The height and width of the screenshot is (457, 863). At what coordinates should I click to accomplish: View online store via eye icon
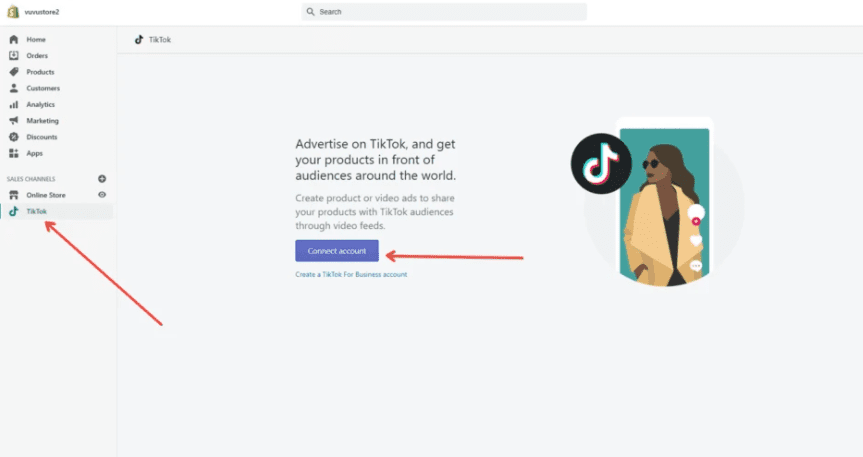click(x=102, y=195)
